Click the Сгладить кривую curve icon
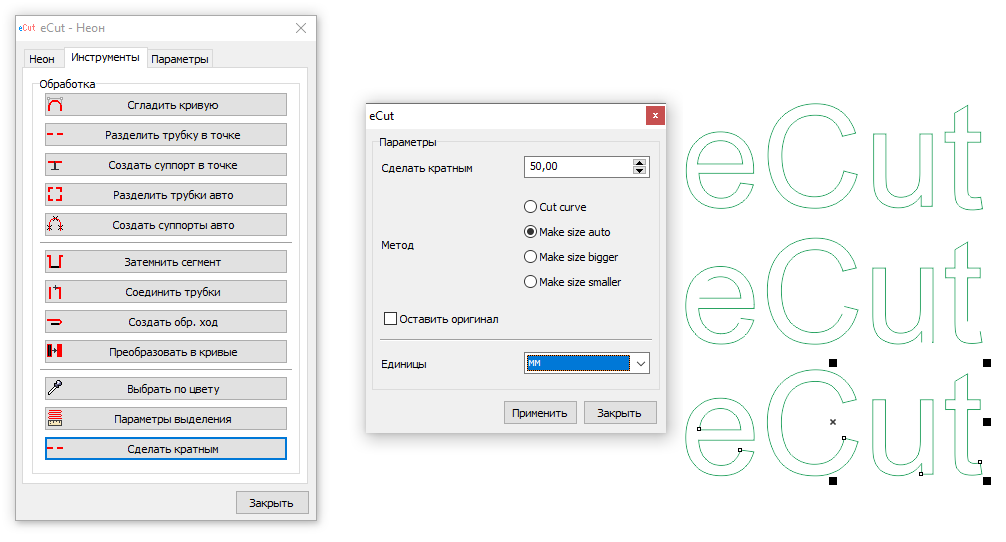The image size is (1006, 542). click(55, 105)
